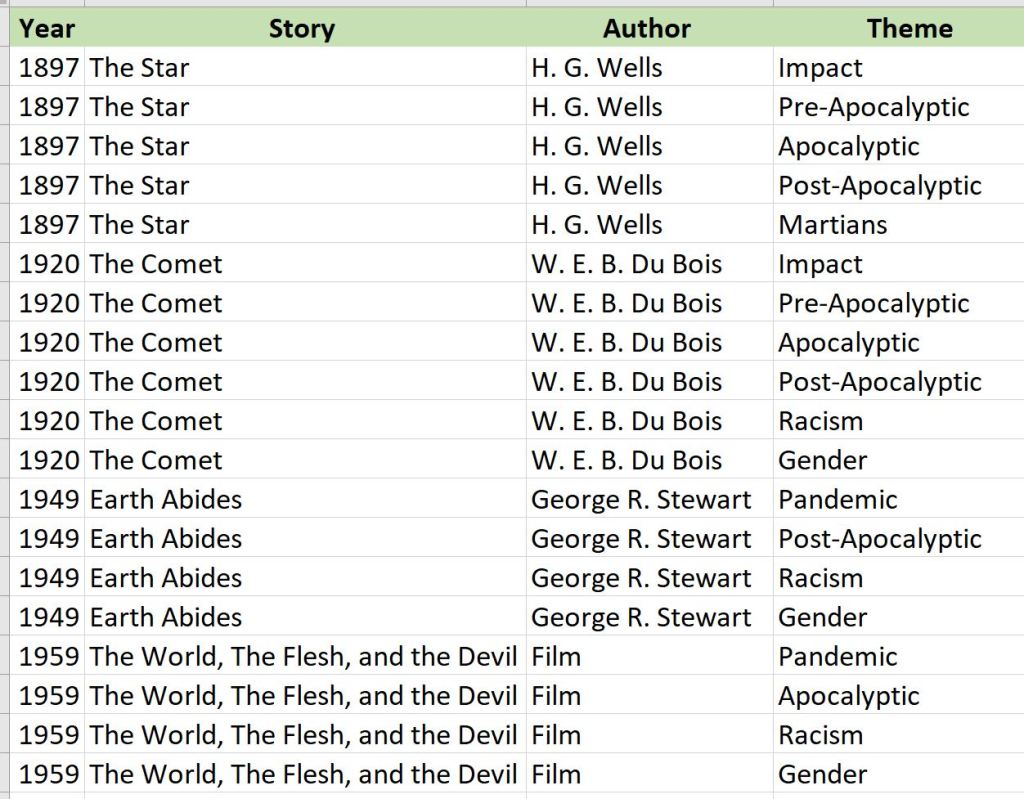
Task: Select the Impact theme cell for The Comet
Action: 820,264
